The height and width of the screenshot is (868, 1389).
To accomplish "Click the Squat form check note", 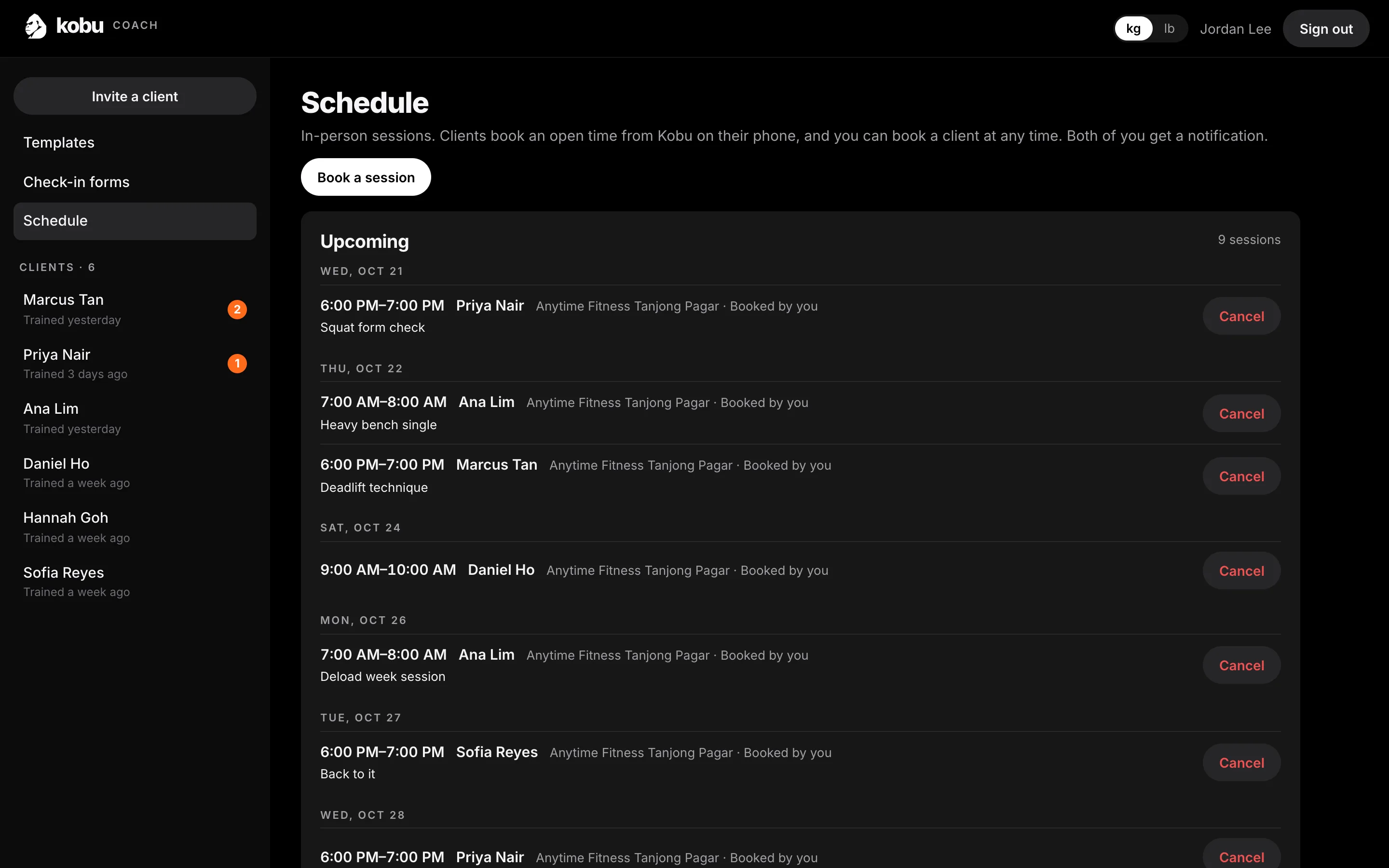I will click(x=372, y=328).
